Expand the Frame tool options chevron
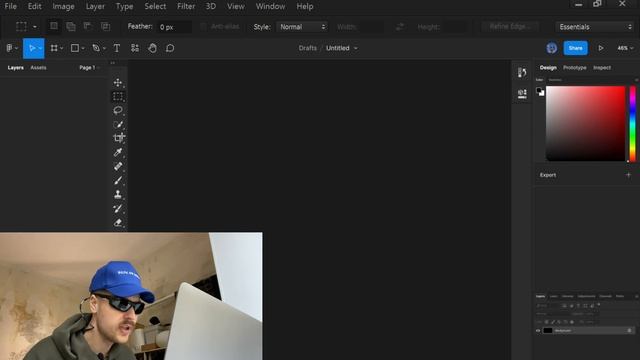Screen dimensions: 640x360 (x=61, y=49)
